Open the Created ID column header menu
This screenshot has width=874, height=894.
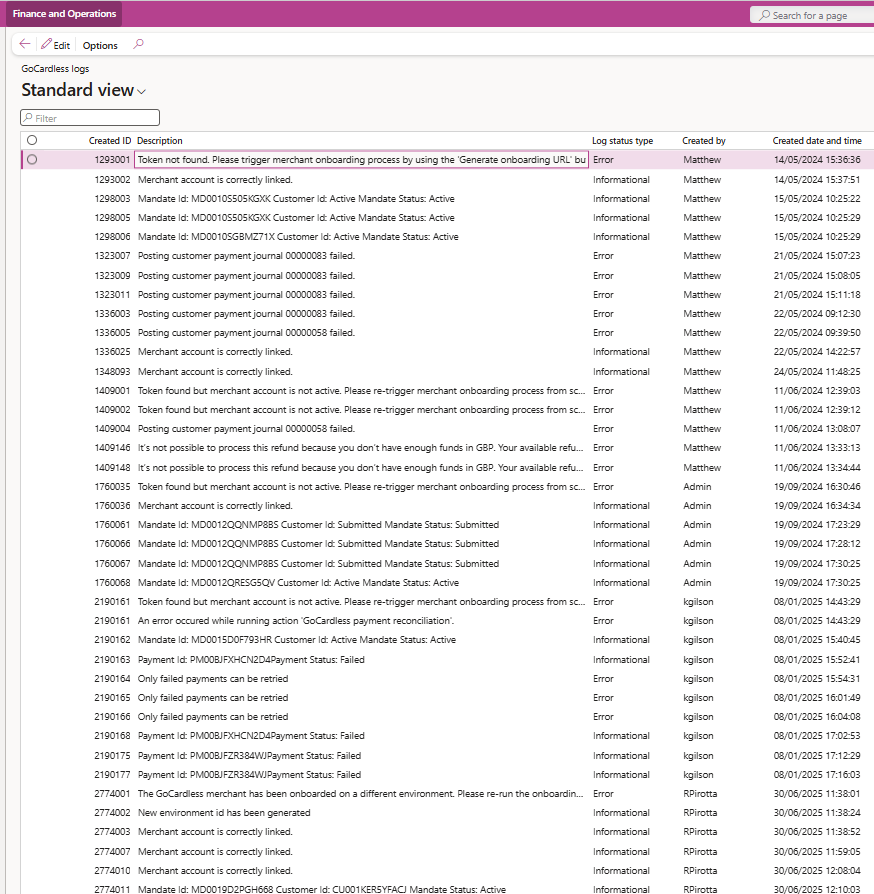tap(109, 141)
